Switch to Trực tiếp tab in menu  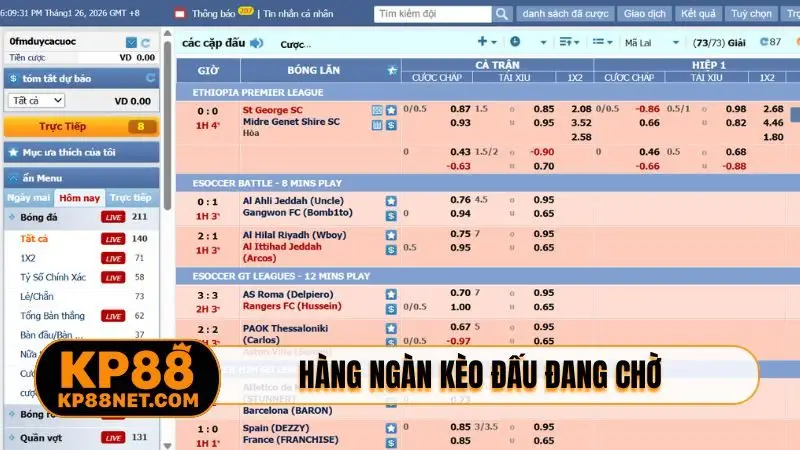[131, 197]
